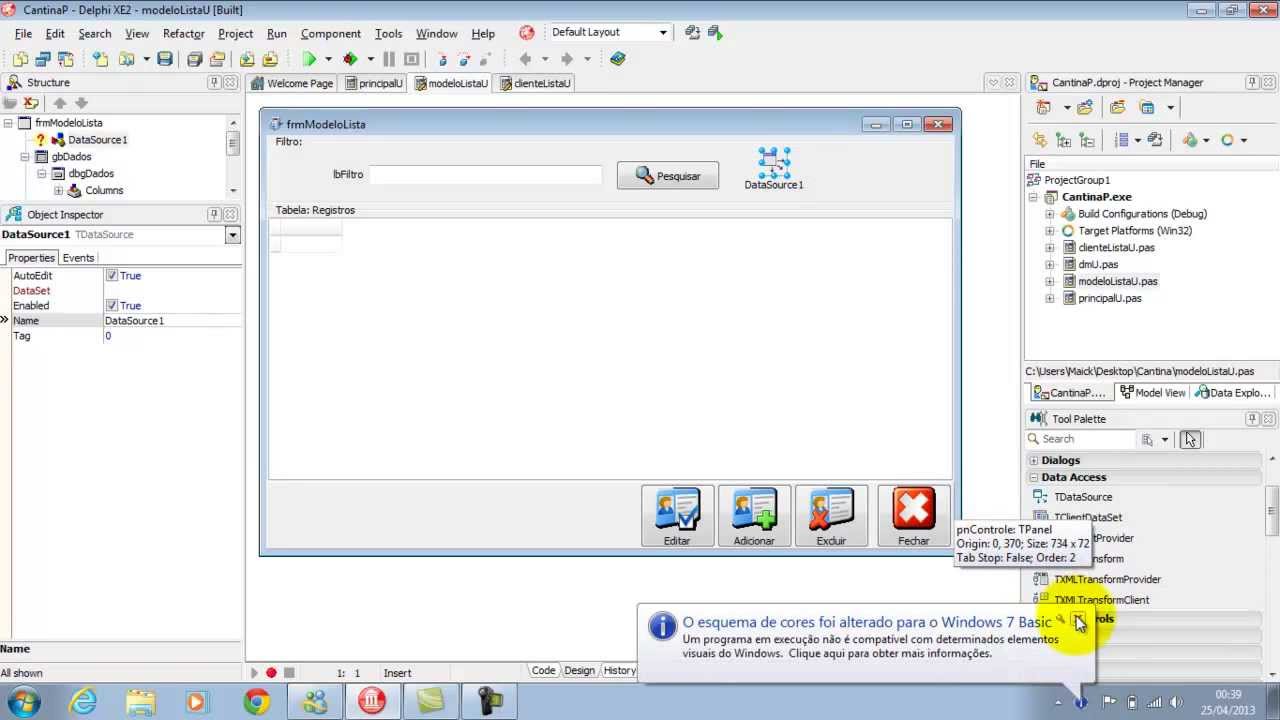Click the Trace Into debug icon
1280x720 pixels.
coord(443,59)
